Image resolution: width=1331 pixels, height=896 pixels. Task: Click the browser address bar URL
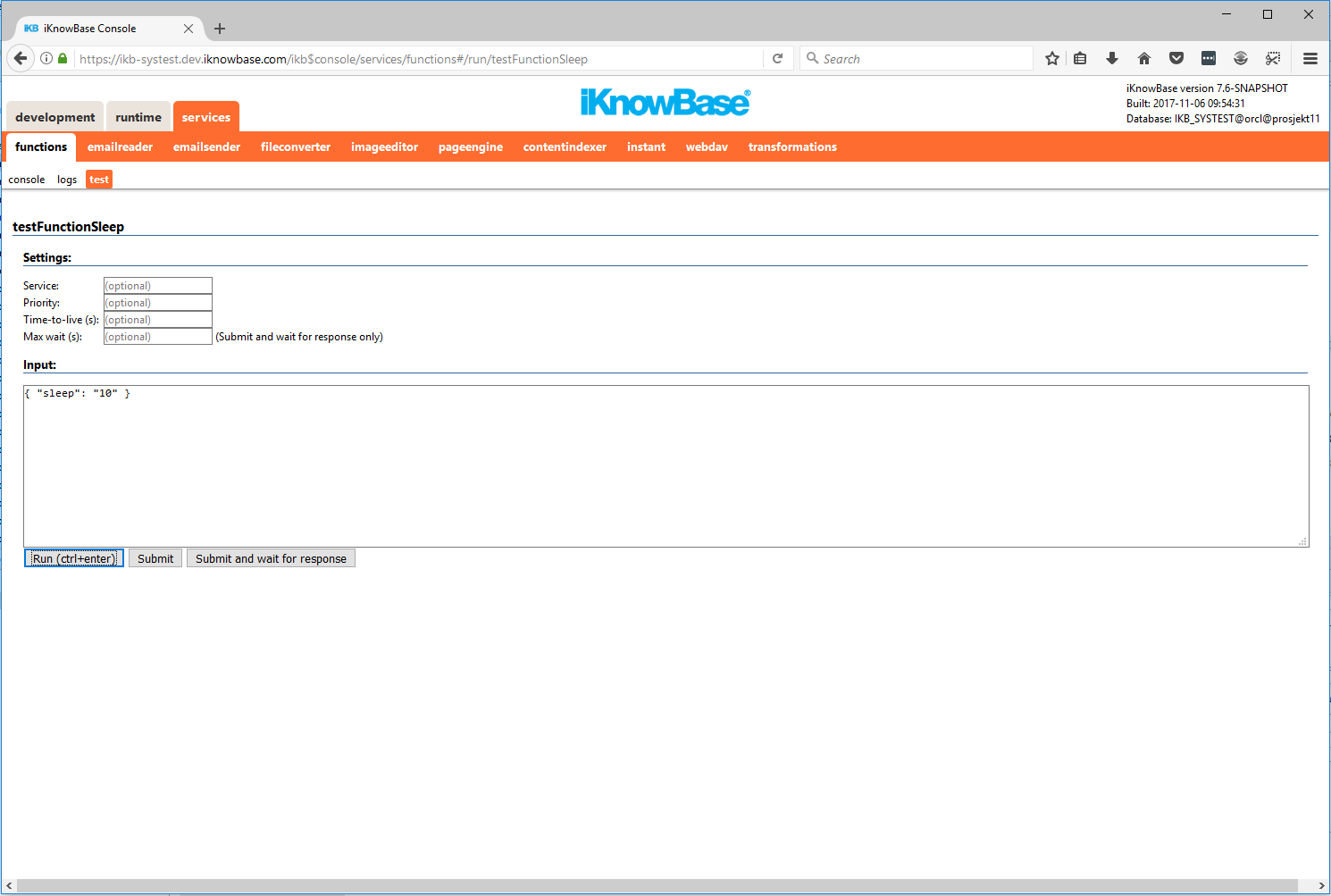click(420, 59)
